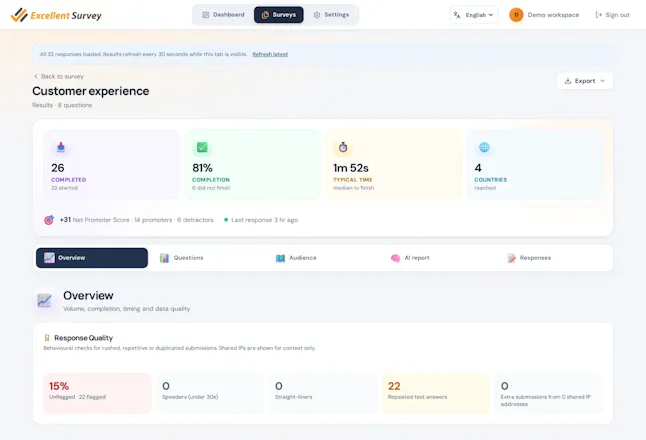
Task: Click the Customer experience title
Action: 91,91
